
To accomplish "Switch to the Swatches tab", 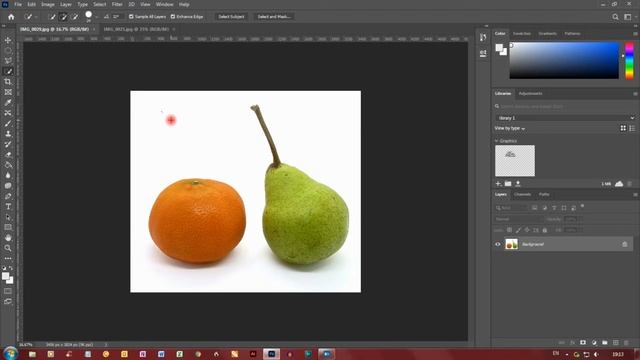I will [x=522, y=34].
